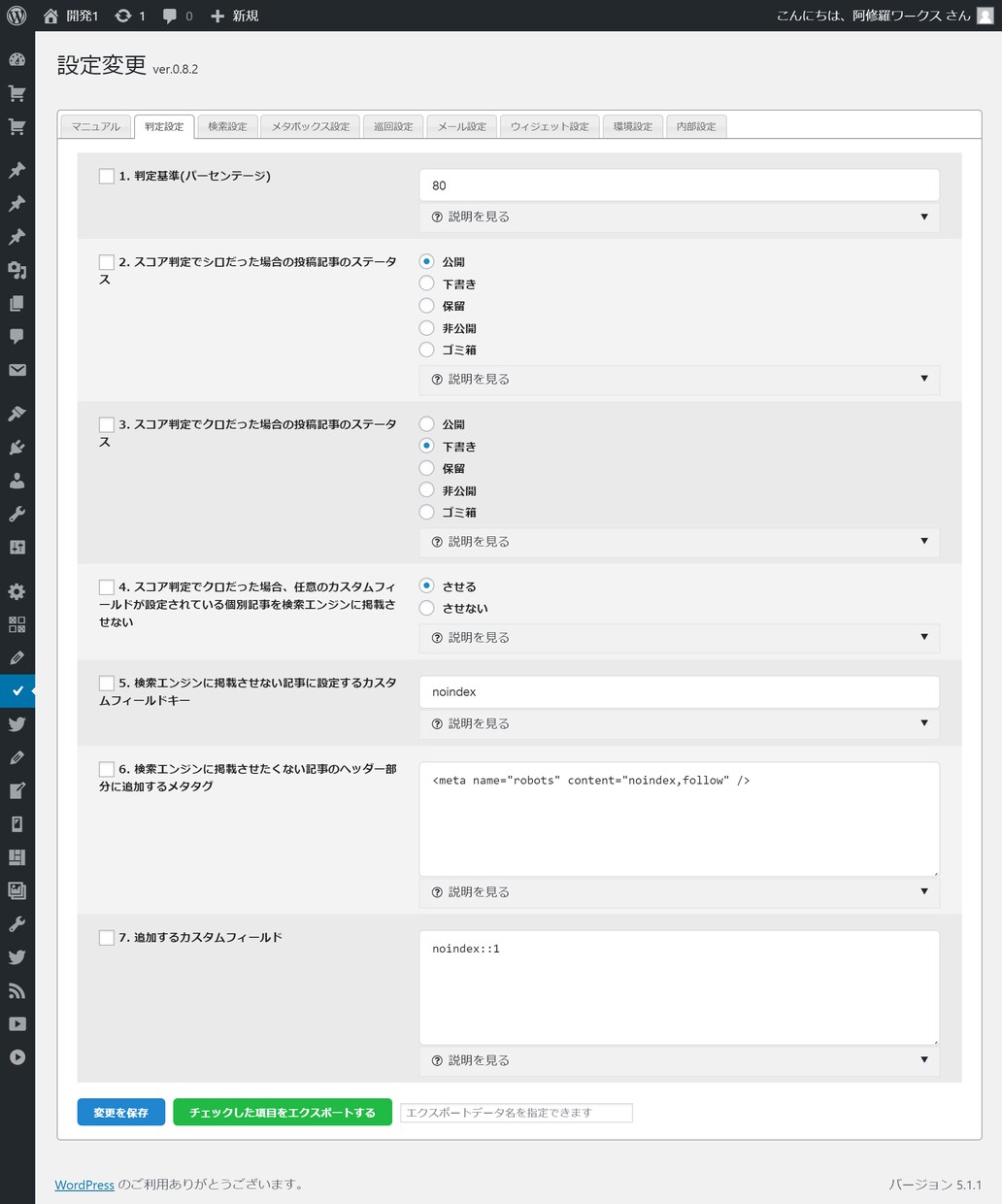
Task: Check the 1. 判定基準(パーセンテージ) checkbox
Action: (107, 176)
